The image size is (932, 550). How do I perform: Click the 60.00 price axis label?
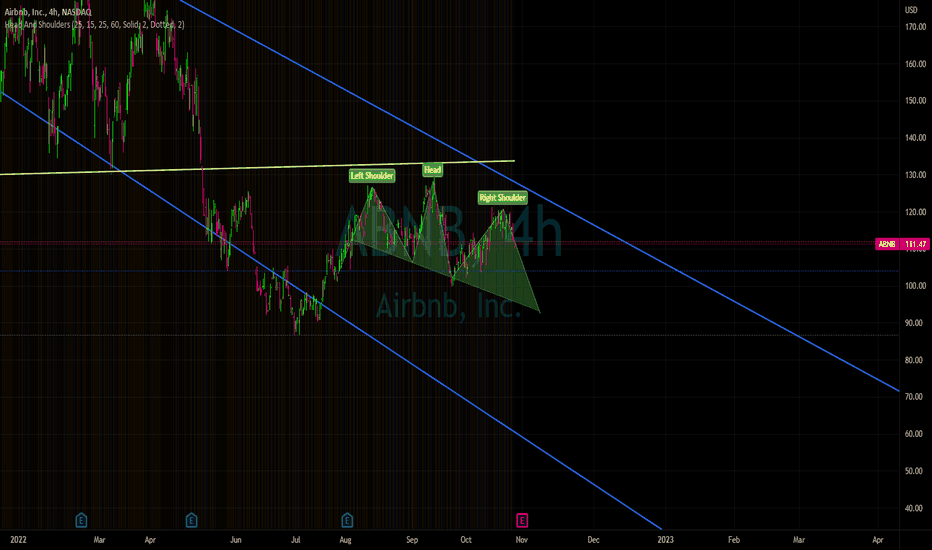point(914,434)
